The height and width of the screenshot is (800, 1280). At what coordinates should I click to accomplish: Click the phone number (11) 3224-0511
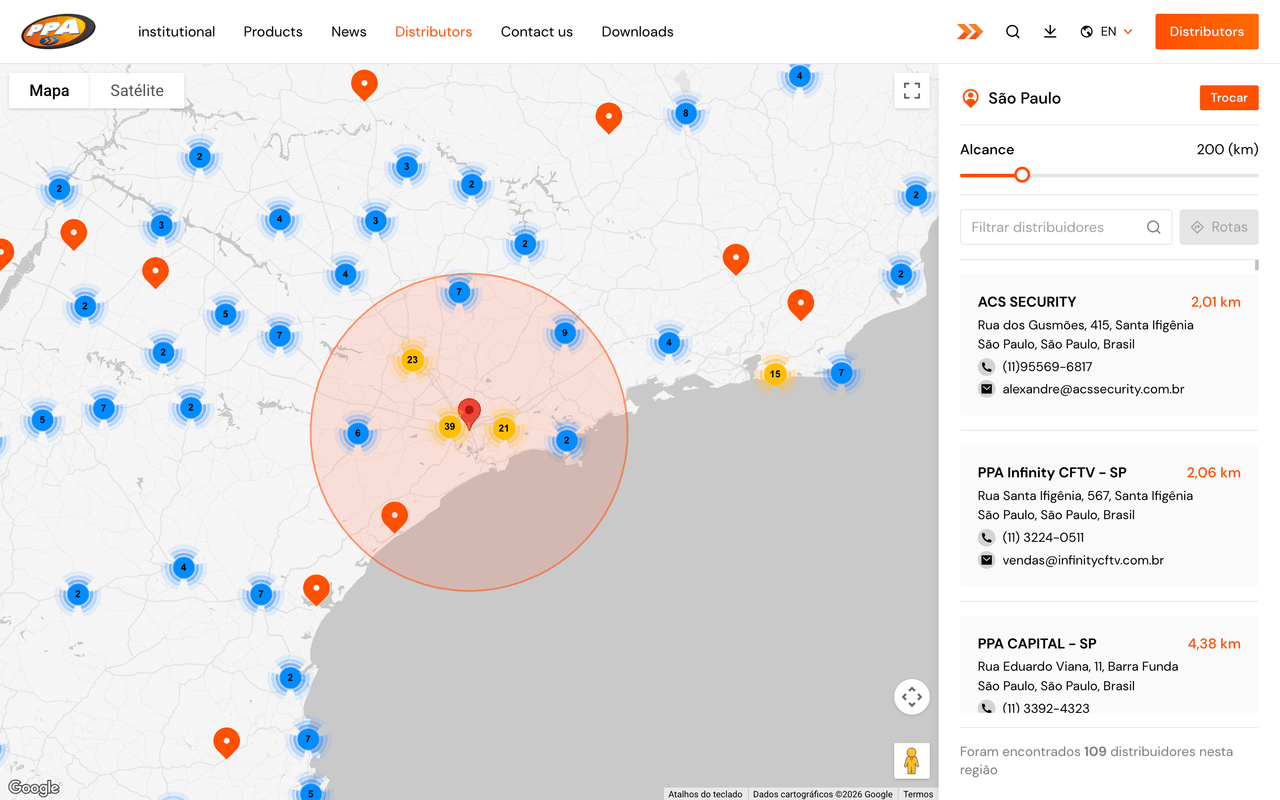(x=1044, y=538)
